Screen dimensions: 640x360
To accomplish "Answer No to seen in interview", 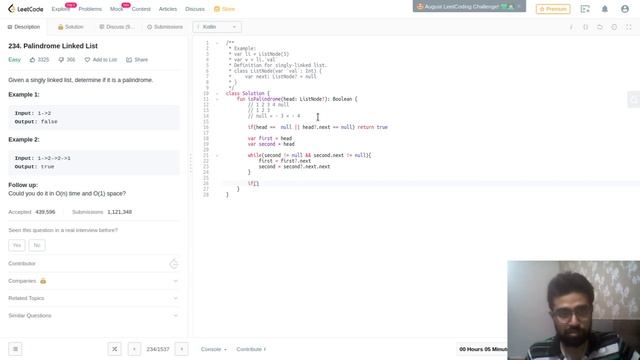I will point(37,245).
